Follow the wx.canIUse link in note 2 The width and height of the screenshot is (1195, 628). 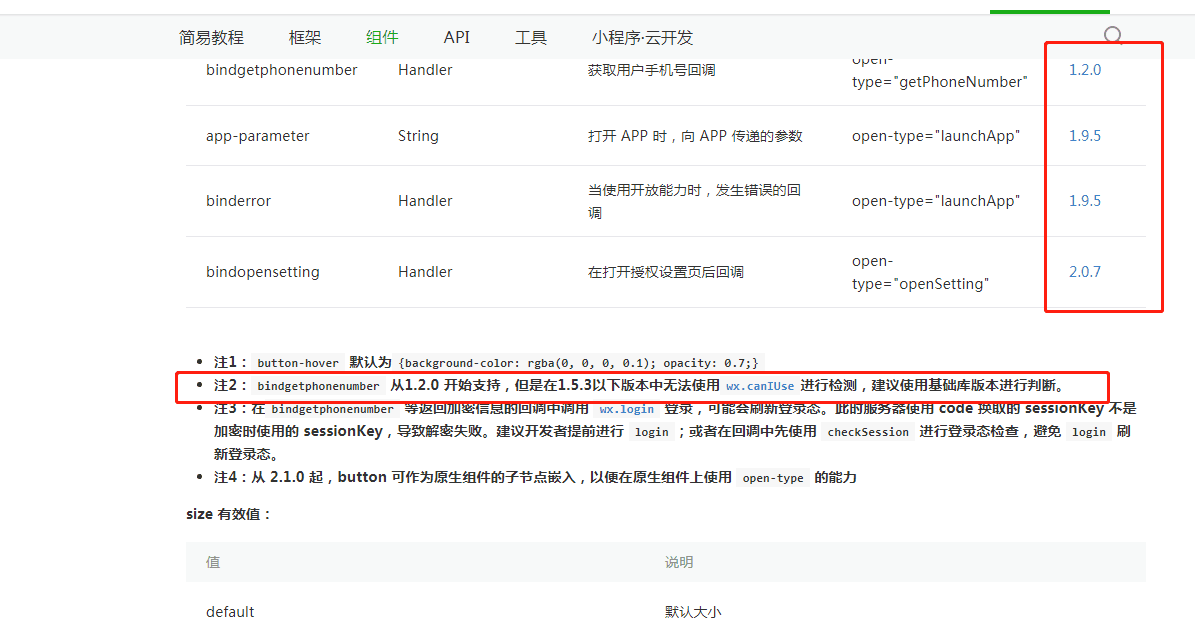point(760,386)
